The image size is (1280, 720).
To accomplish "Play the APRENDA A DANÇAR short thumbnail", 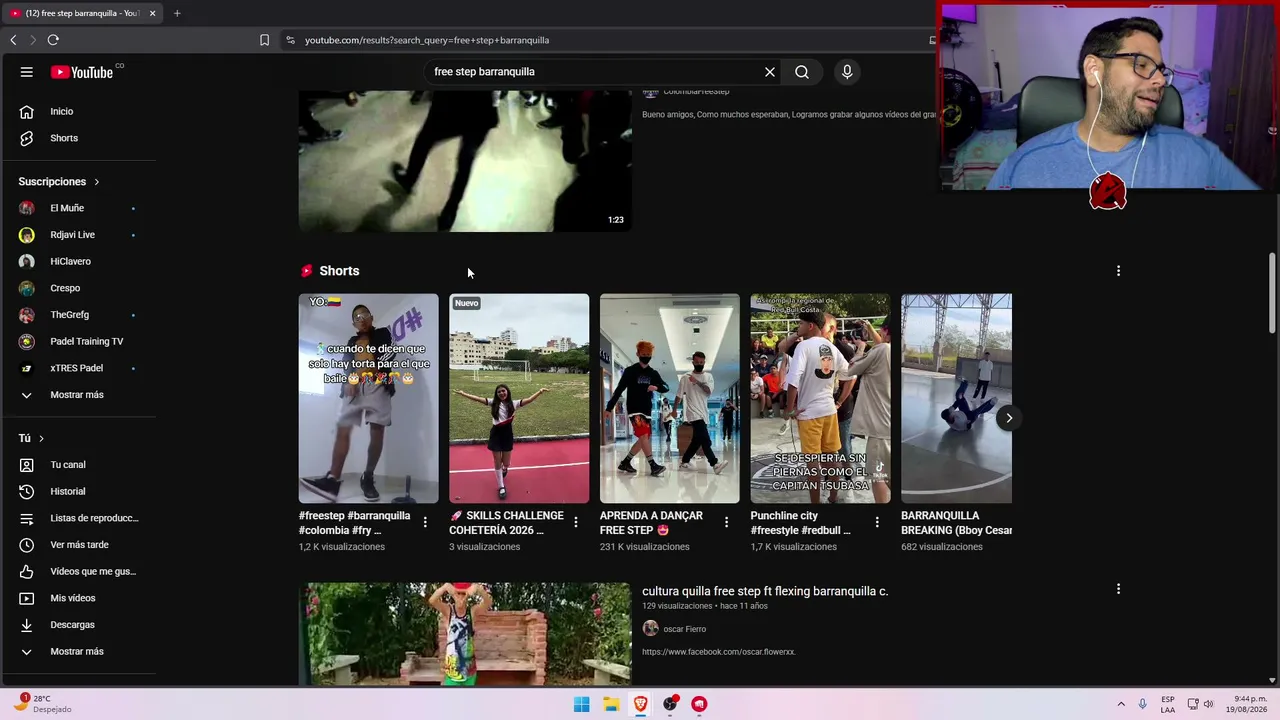I will pyautogui.click(x=669, y=398).
